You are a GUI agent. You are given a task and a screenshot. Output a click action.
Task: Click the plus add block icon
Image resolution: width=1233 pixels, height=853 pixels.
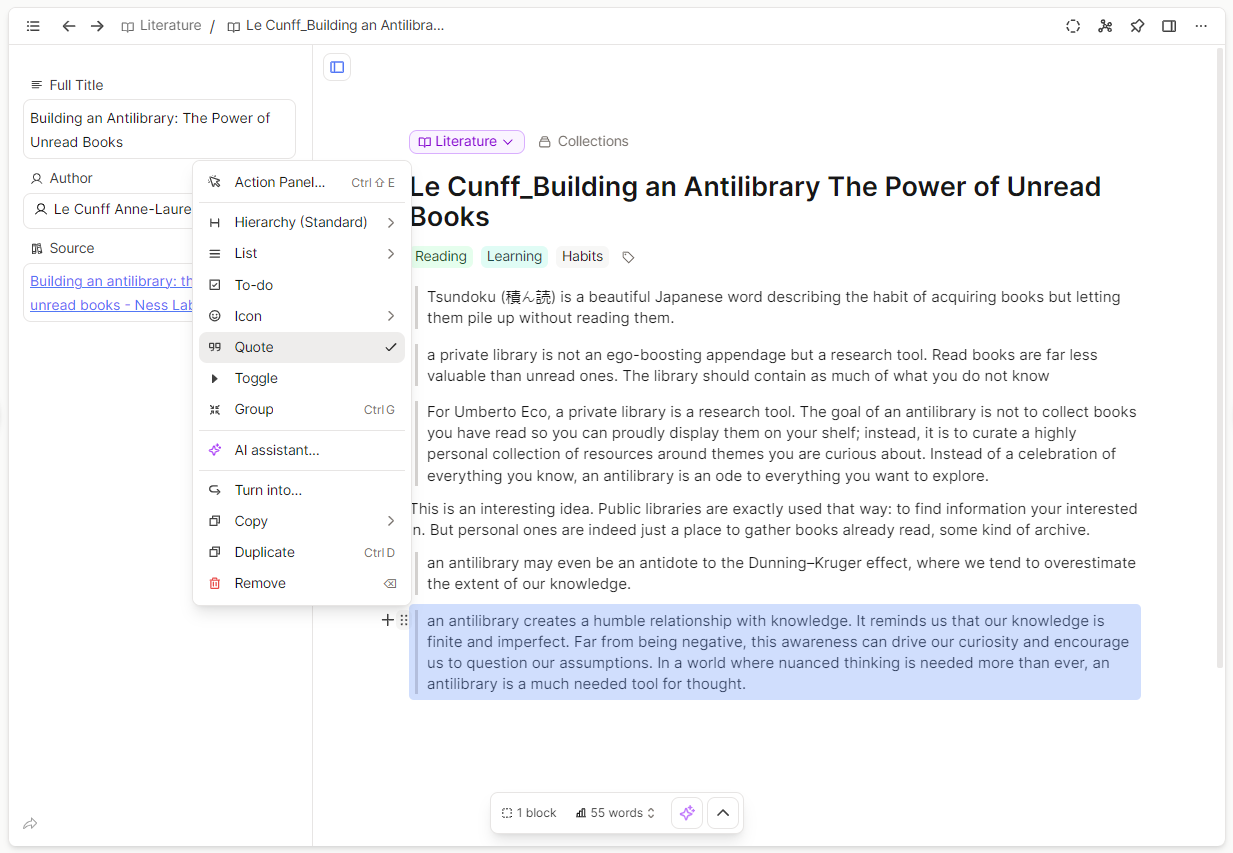[x=387, y=620]
